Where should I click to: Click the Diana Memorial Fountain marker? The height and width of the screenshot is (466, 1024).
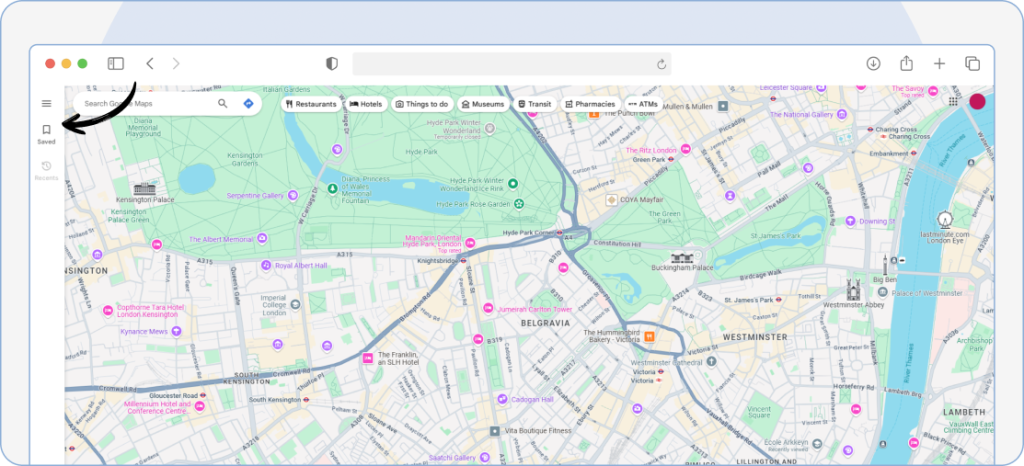pos(332,189)
